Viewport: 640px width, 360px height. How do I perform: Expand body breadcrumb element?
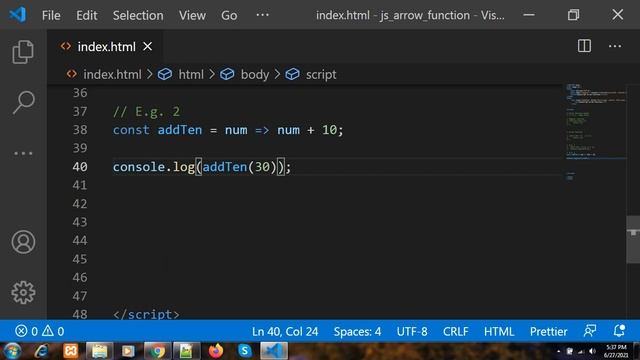click(x=255, y=75)
